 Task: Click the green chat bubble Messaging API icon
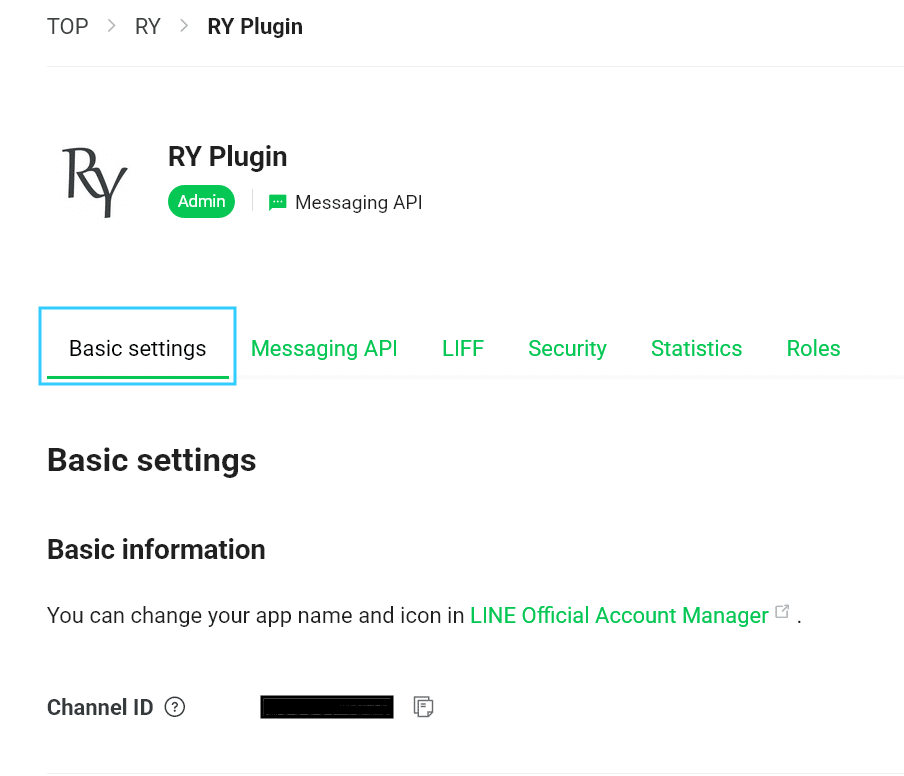[x=278, y=202]
